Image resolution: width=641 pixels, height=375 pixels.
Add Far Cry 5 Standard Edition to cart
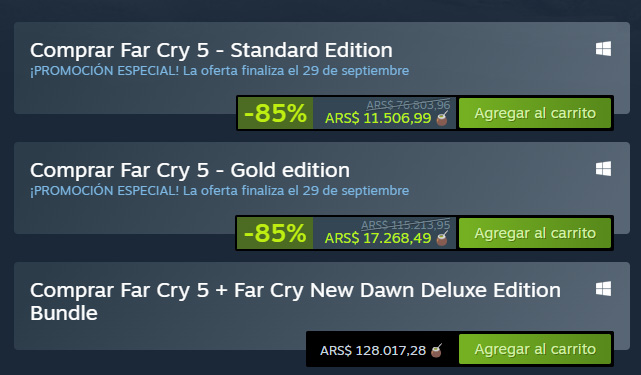[x=535, y=113]
